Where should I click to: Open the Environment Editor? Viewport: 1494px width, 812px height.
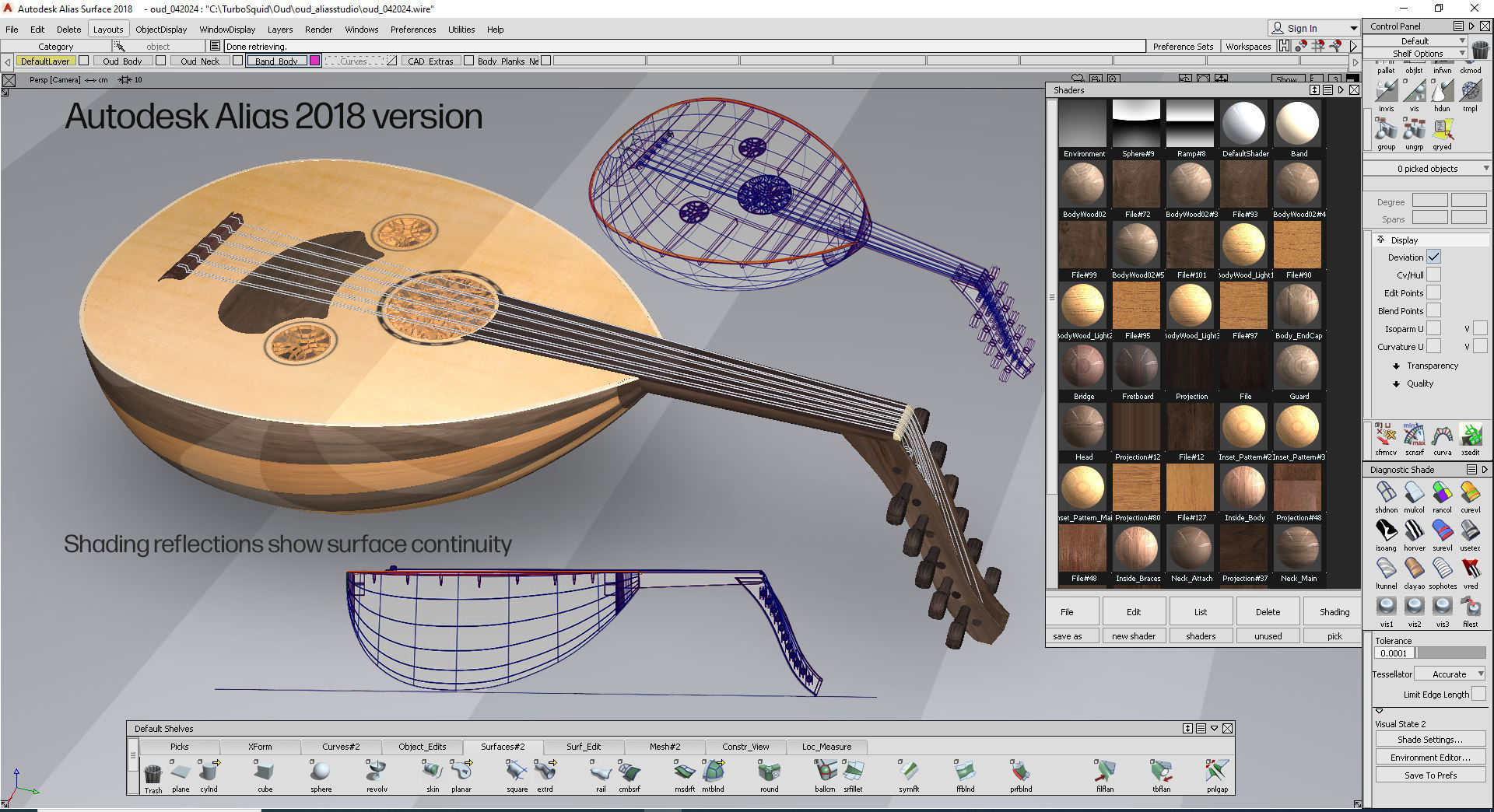point(1430,758)
